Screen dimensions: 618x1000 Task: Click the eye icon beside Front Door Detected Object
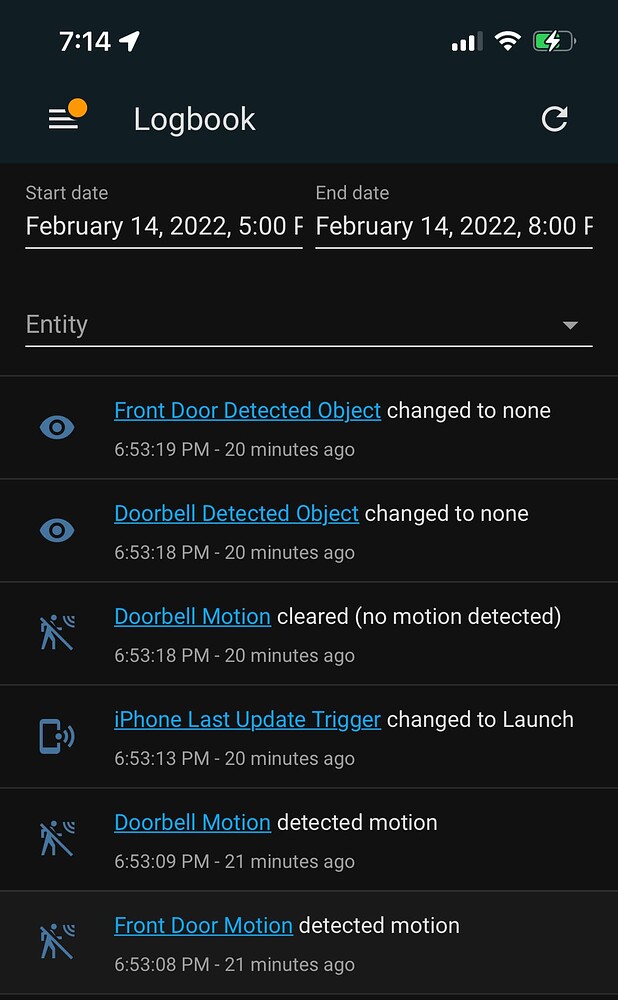pyautogui.click(x=57, y=427)
